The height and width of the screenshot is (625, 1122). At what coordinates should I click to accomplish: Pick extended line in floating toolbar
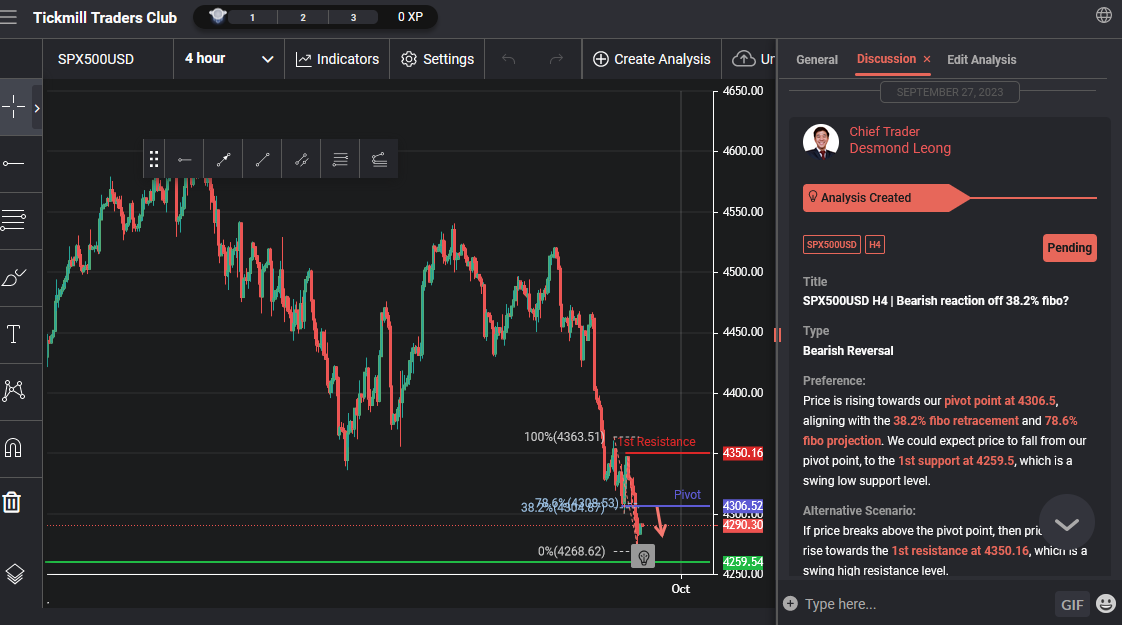[301, 160]
